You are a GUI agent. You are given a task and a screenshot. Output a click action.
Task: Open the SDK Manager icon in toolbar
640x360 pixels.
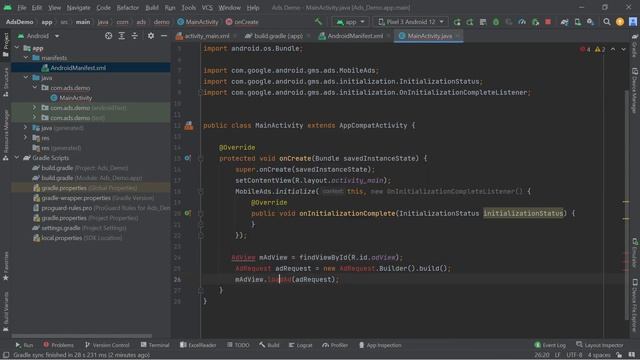pyautogui.click(x=591, y=22)
